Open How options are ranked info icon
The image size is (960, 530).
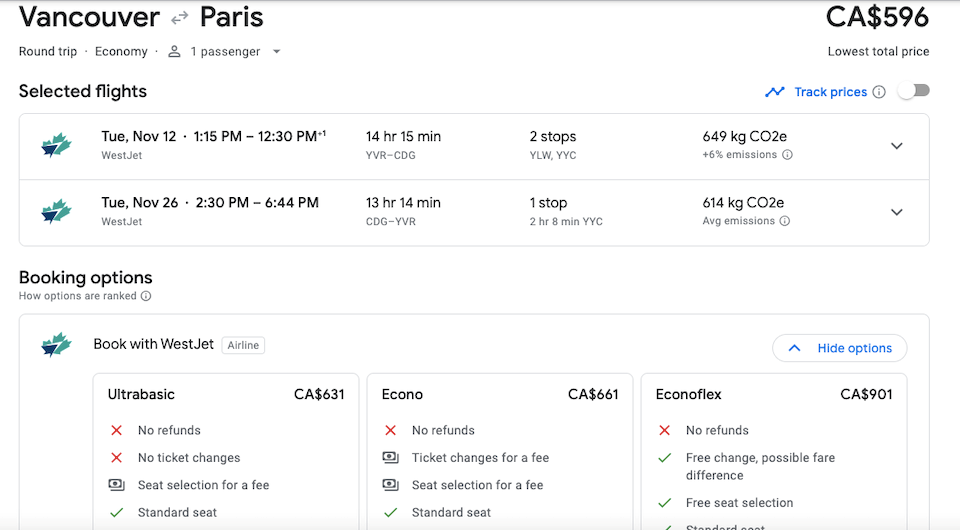coord(146,296)
